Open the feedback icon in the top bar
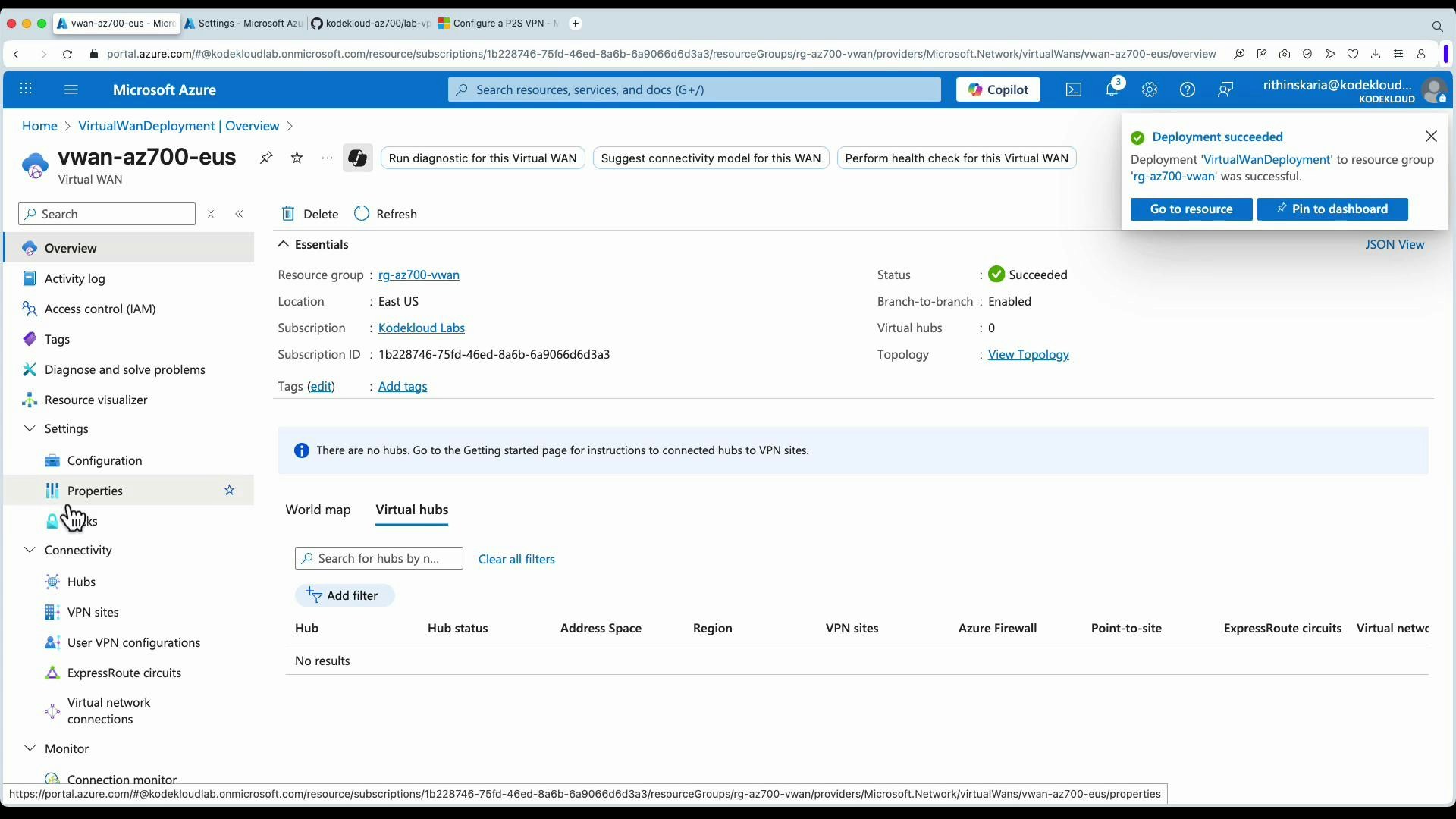This screenshot has width=1456, height=819. click(x=1225, y=89)
